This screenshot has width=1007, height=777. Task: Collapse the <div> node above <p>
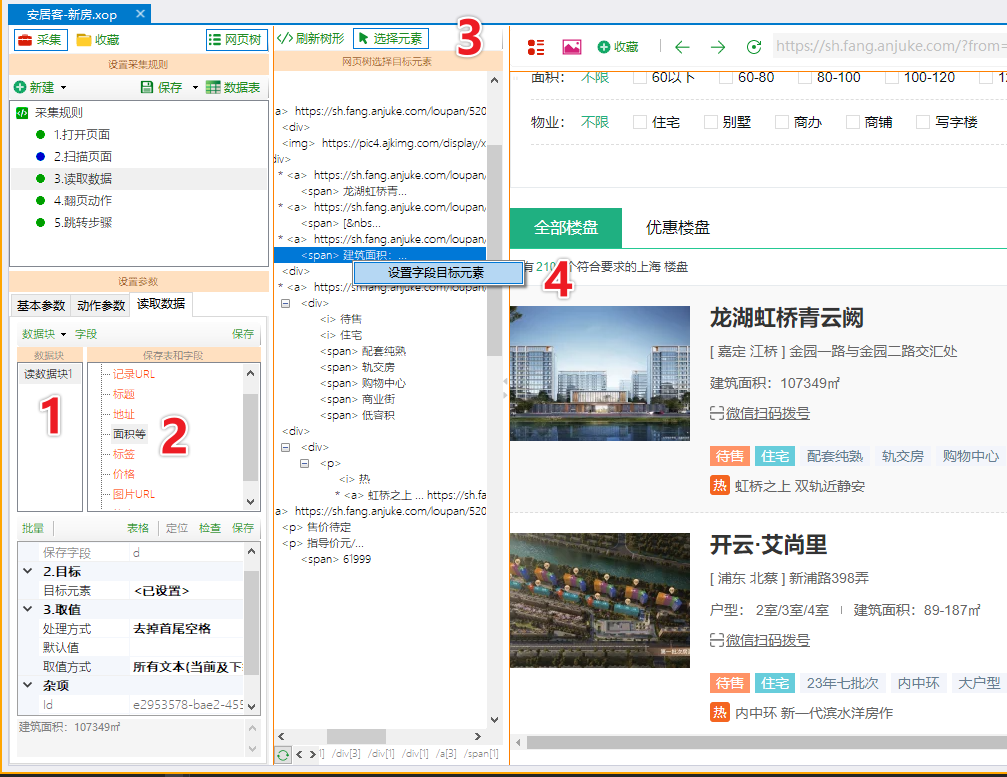[286, 447]
